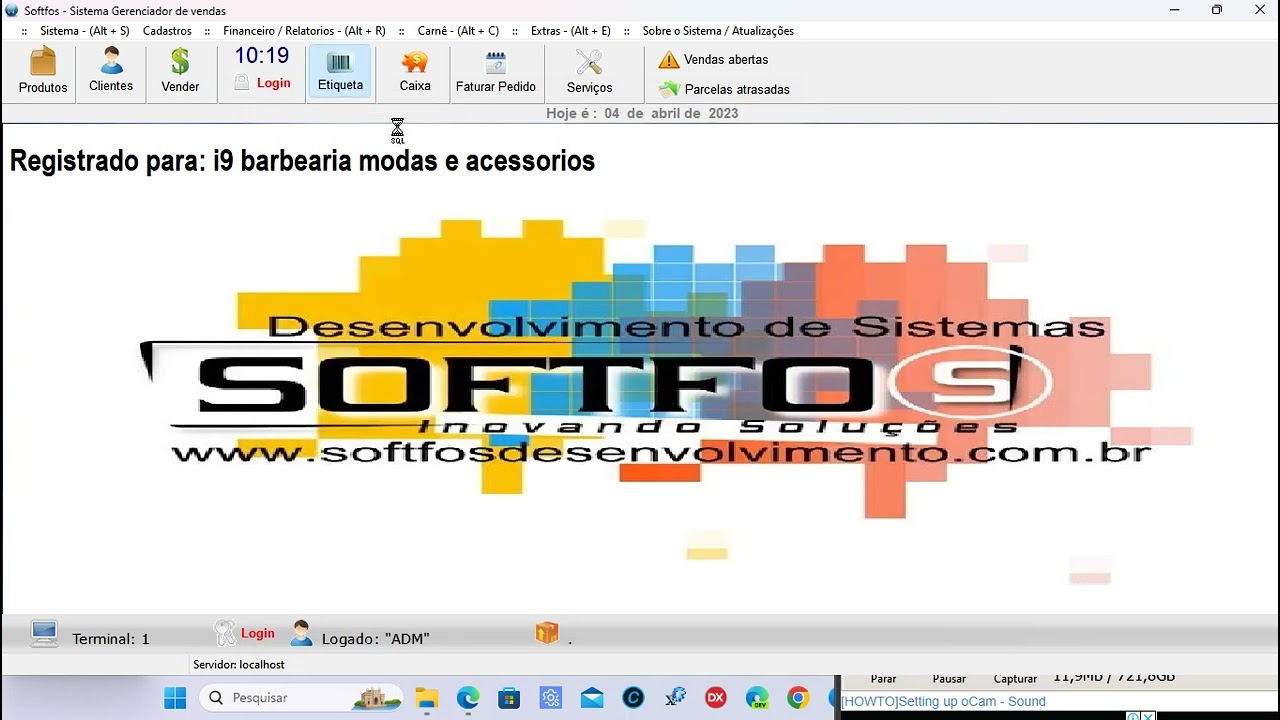Click the status bar Login keys icon
Viewport: 1280px width, 720px height.
[x=225, y=632]
